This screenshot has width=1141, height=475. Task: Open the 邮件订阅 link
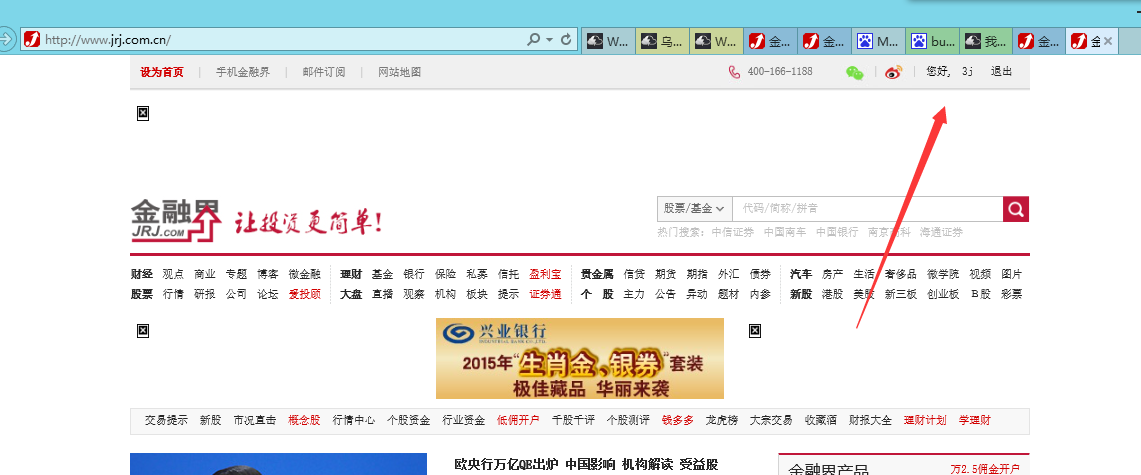tap(324, 72)
